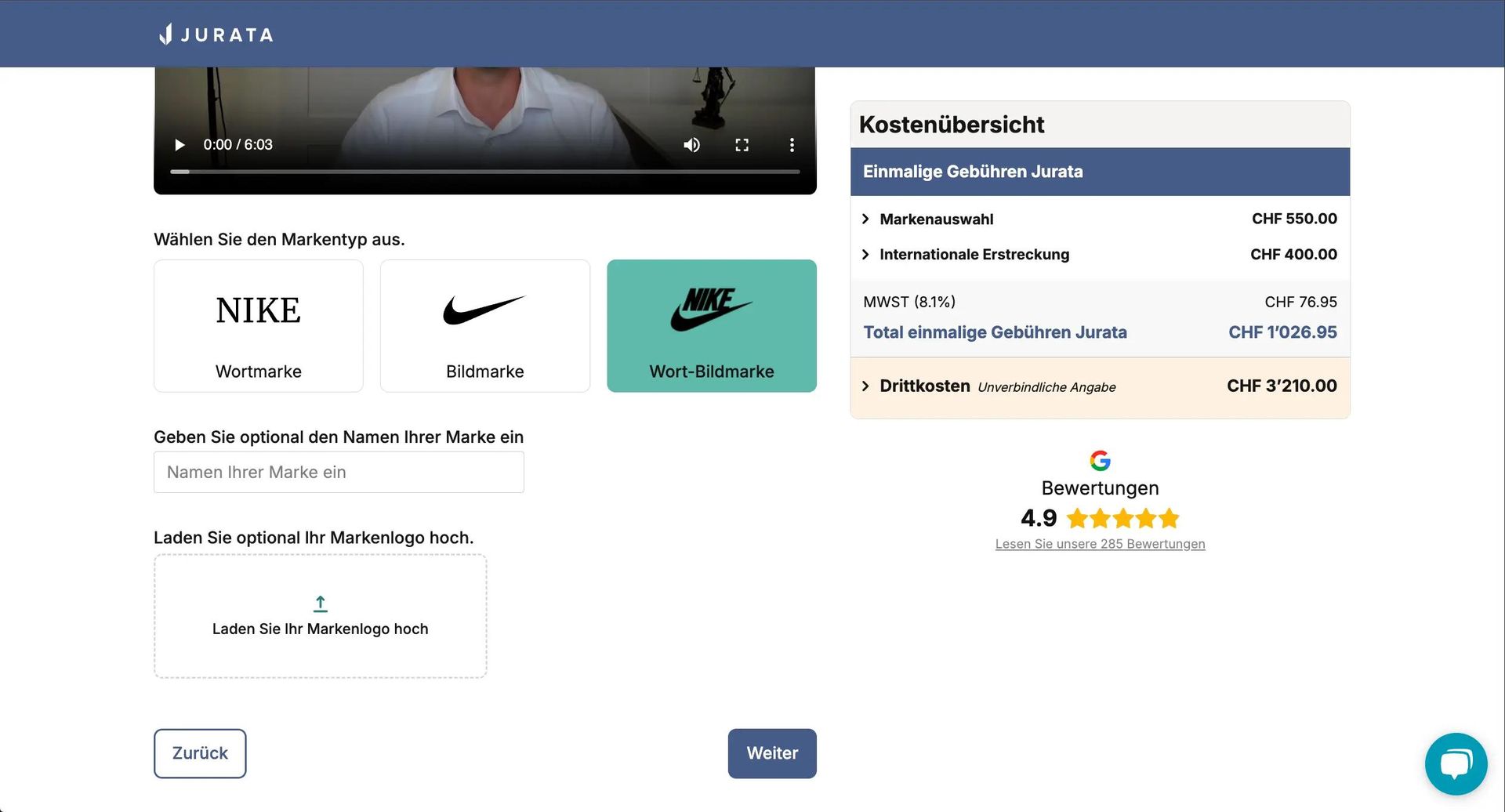Click the CHF 3'210.00 Drittkosten amount
1505x812 pixels.
pyautogui.click(x=1282, y=386)
